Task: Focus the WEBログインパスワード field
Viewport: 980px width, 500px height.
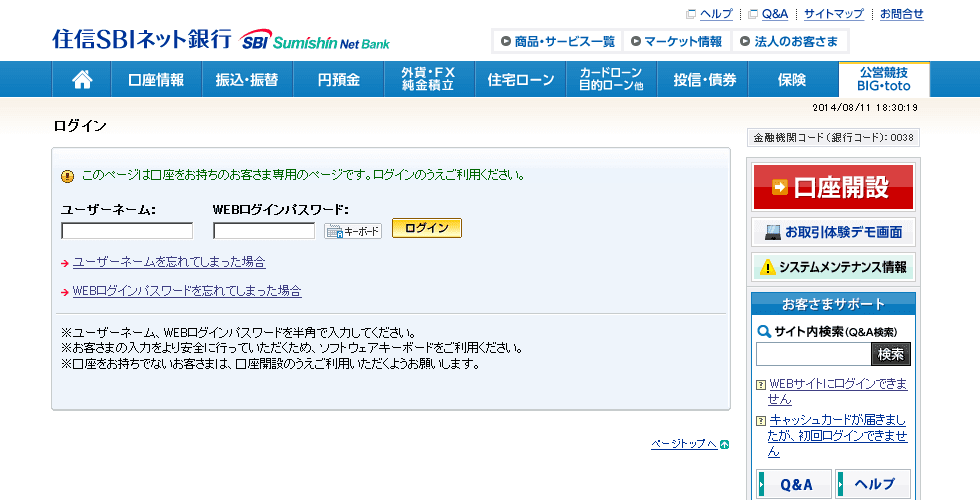Action: click(x=264, y=231)
